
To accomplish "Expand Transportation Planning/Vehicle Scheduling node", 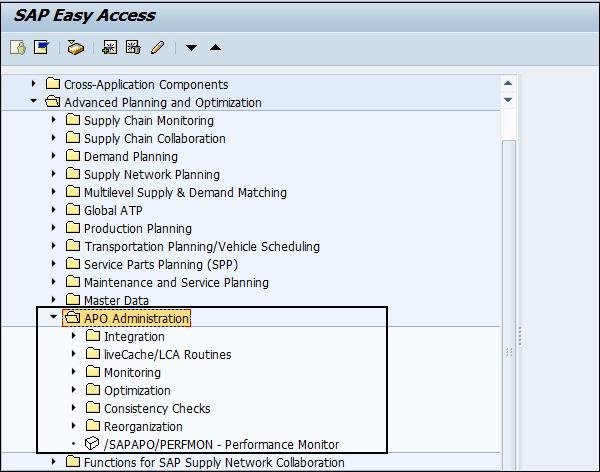I will pos(54,245).
